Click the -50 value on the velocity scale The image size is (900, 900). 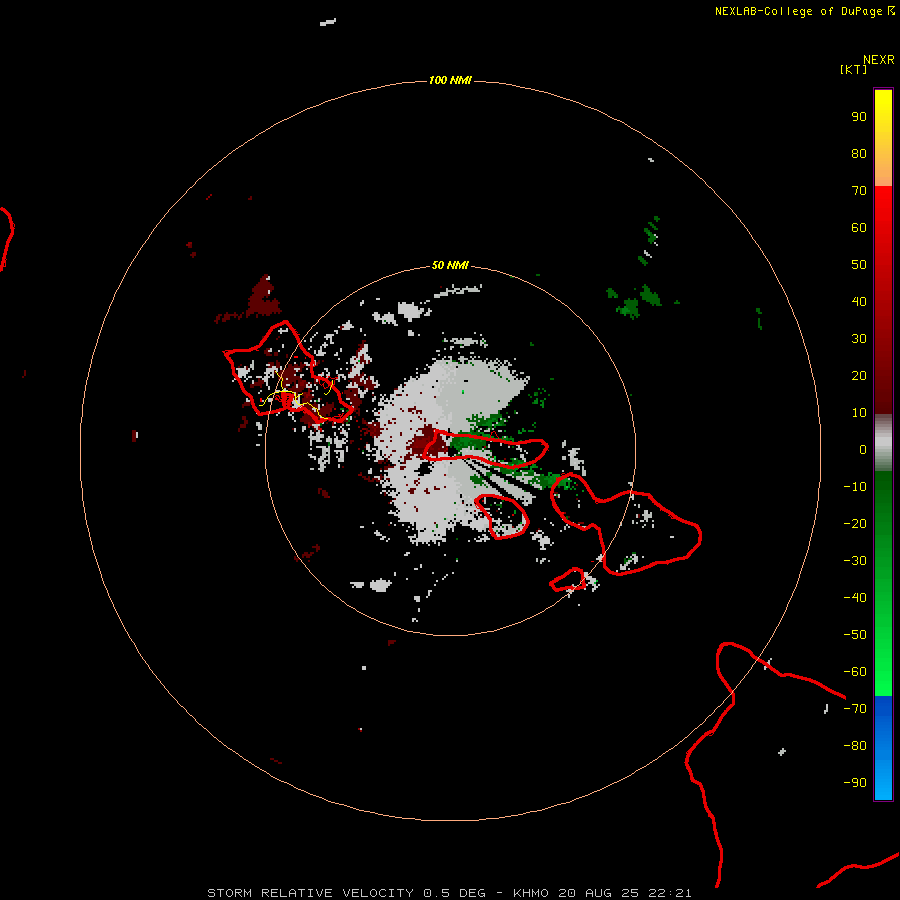coord(855,635)
